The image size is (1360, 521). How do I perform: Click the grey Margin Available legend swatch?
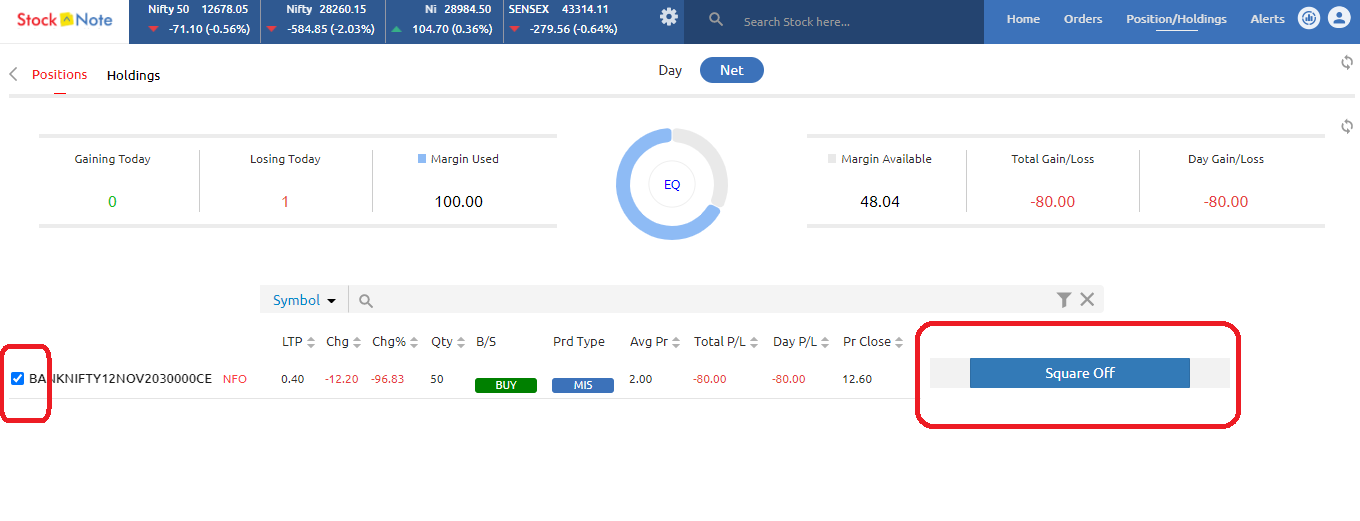[832, 159]
